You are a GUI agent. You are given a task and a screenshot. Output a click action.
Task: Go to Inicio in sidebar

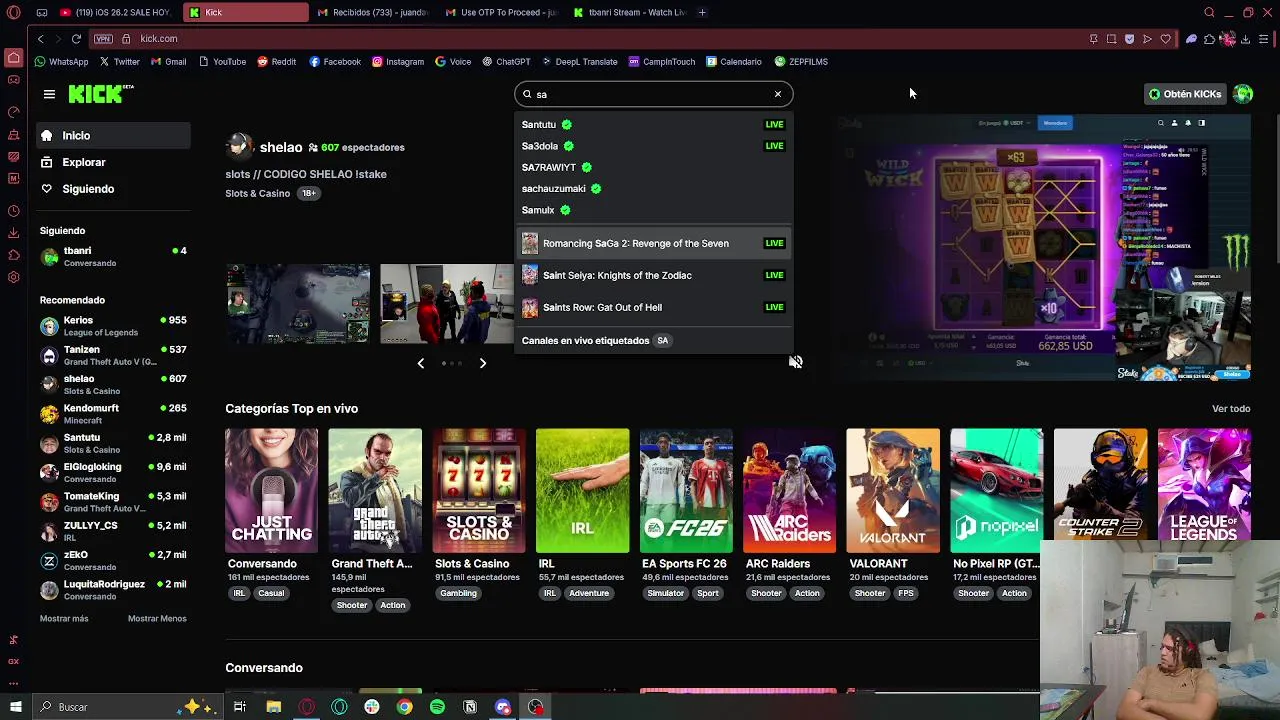point(112,136)
